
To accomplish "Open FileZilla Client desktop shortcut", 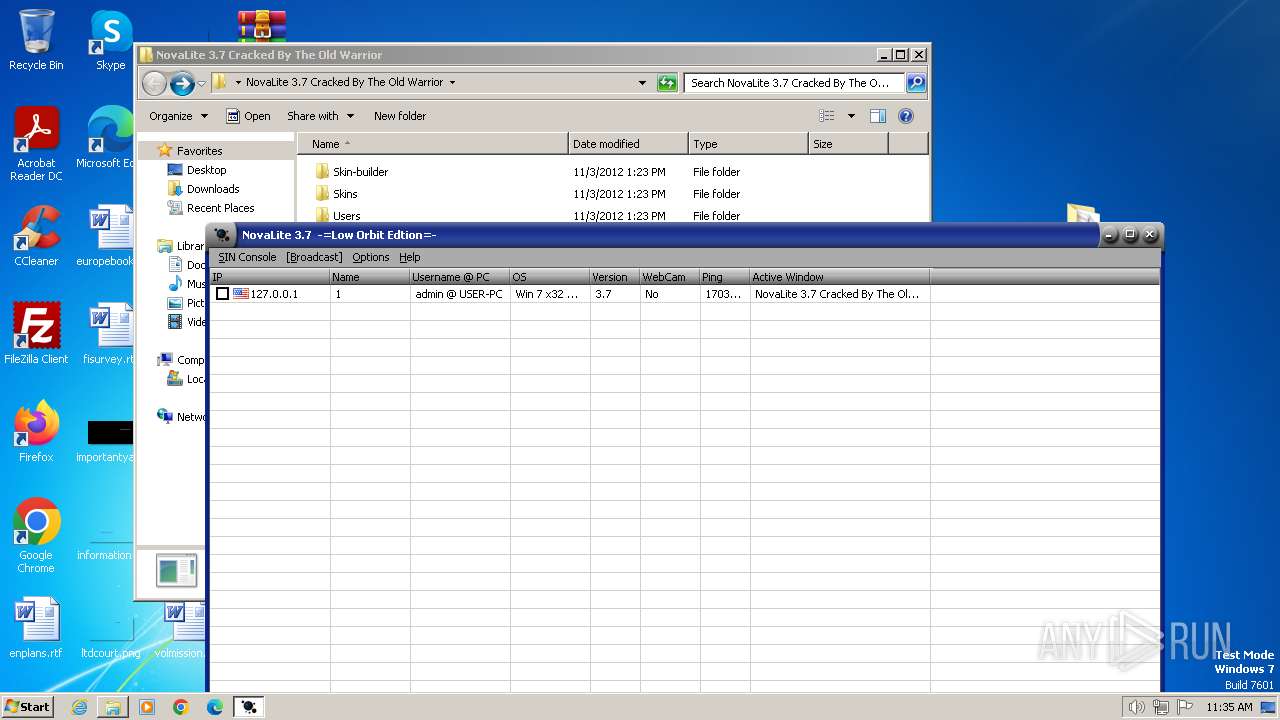I will tap(36, 334).
